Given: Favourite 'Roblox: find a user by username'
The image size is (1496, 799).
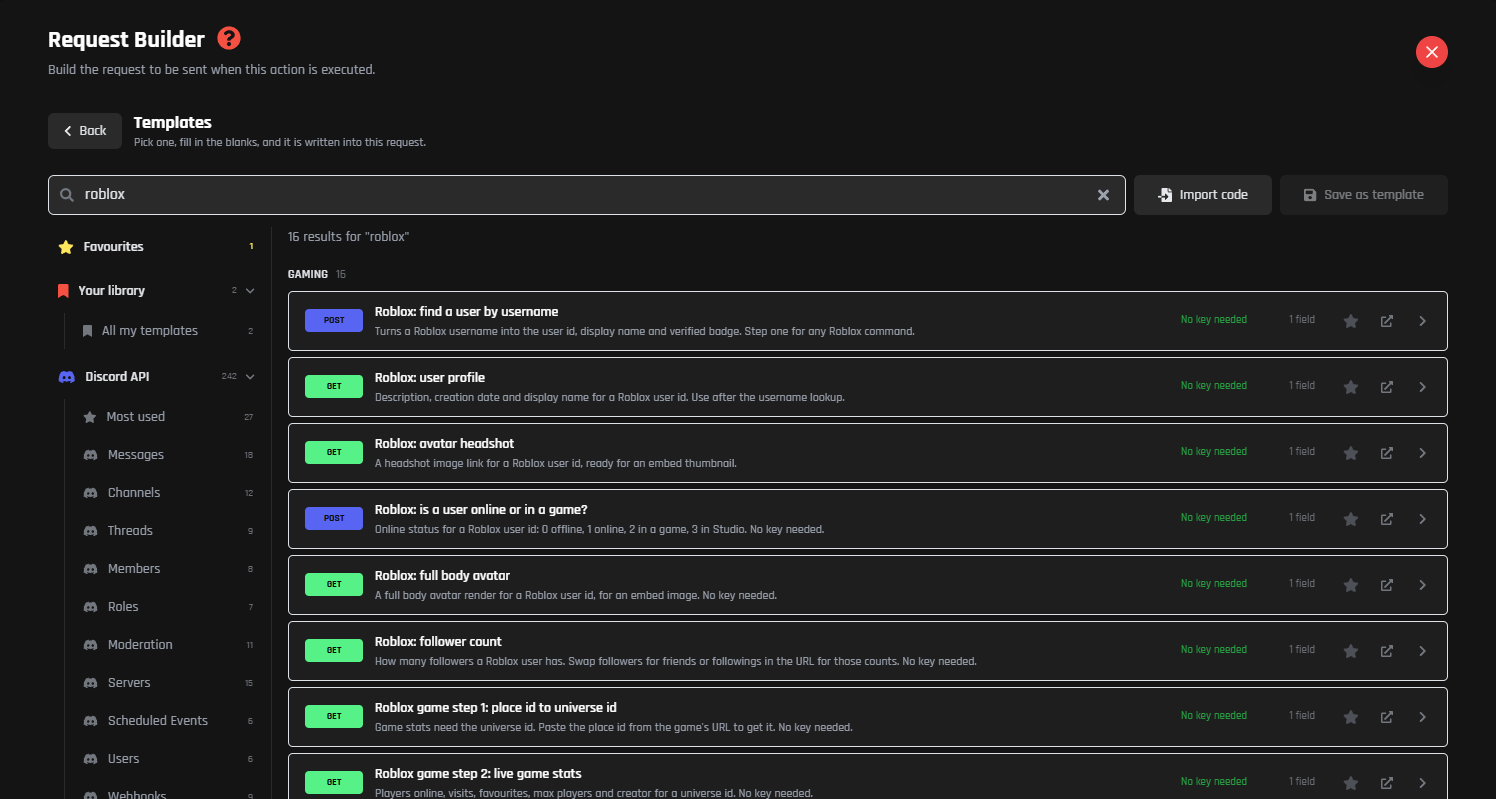Looking at the screenshot, I should (1351, 321).
